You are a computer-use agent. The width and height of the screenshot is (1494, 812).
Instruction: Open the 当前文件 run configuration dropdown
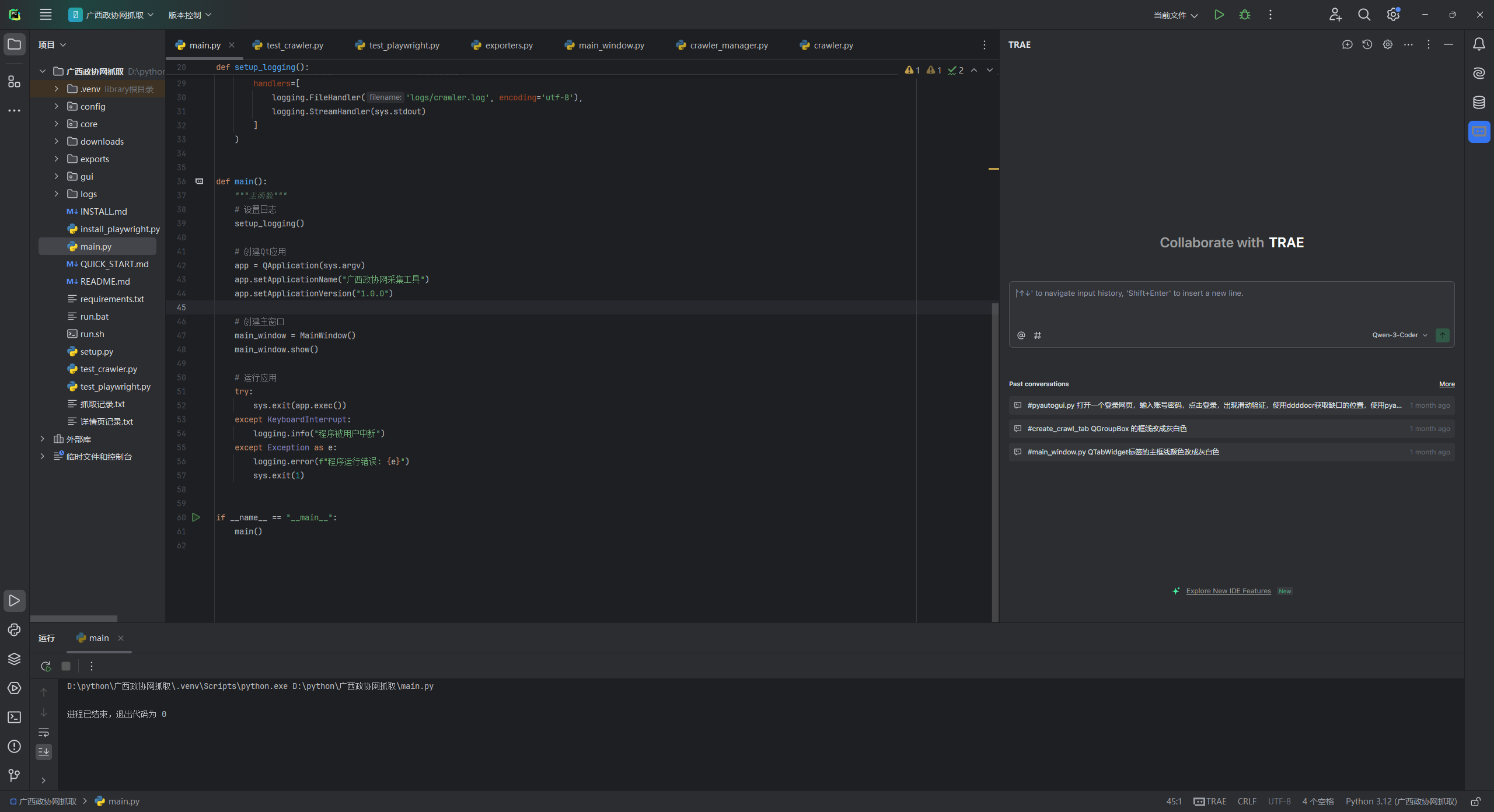pos(1174,15)
